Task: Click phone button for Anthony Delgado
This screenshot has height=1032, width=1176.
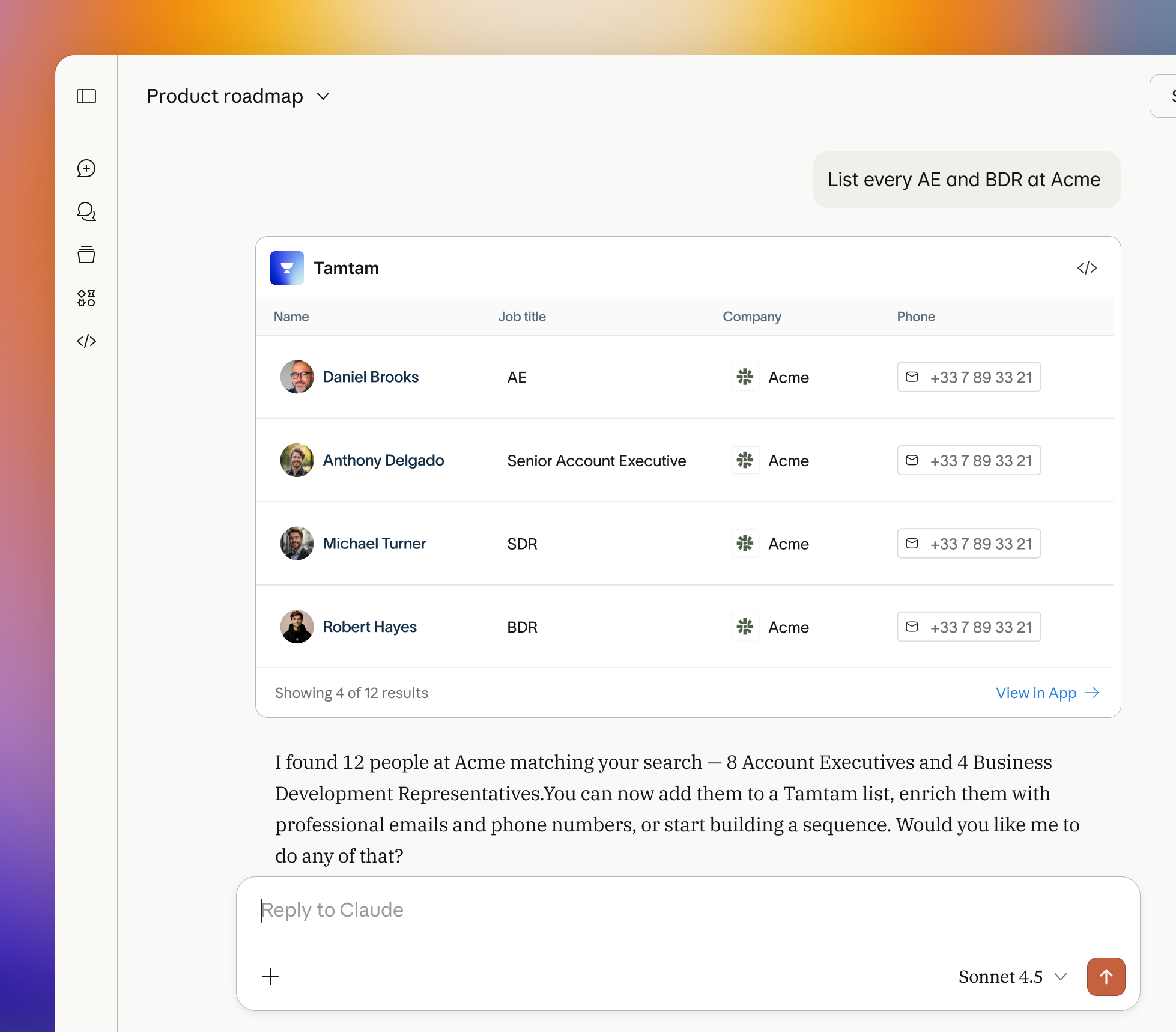Action: [x=969, y=460]
